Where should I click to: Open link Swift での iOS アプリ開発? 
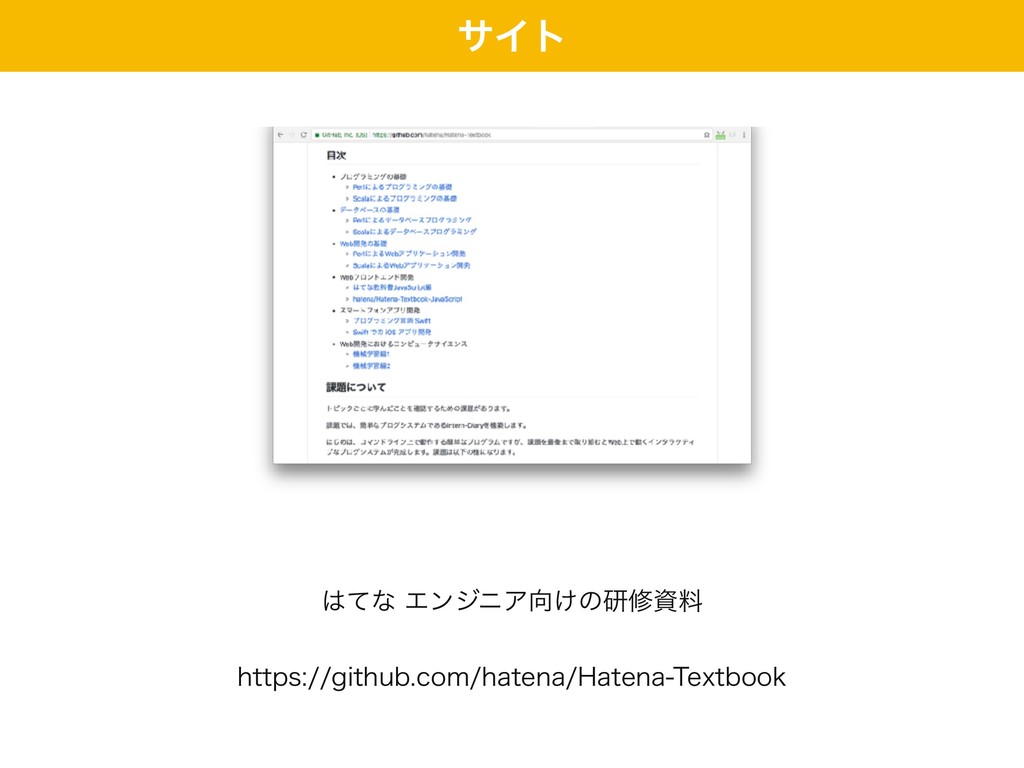[x=392, y=332]
